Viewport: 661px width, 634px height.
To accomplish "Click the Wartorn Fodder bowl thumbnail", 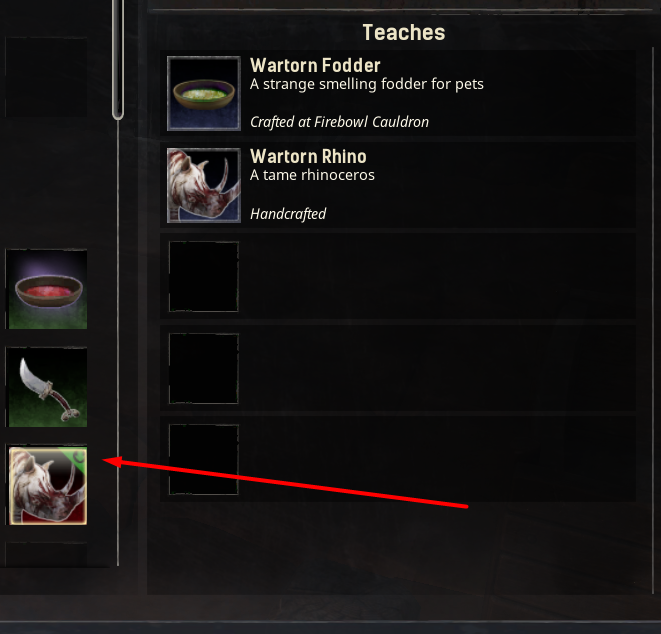I will [204, 94].
